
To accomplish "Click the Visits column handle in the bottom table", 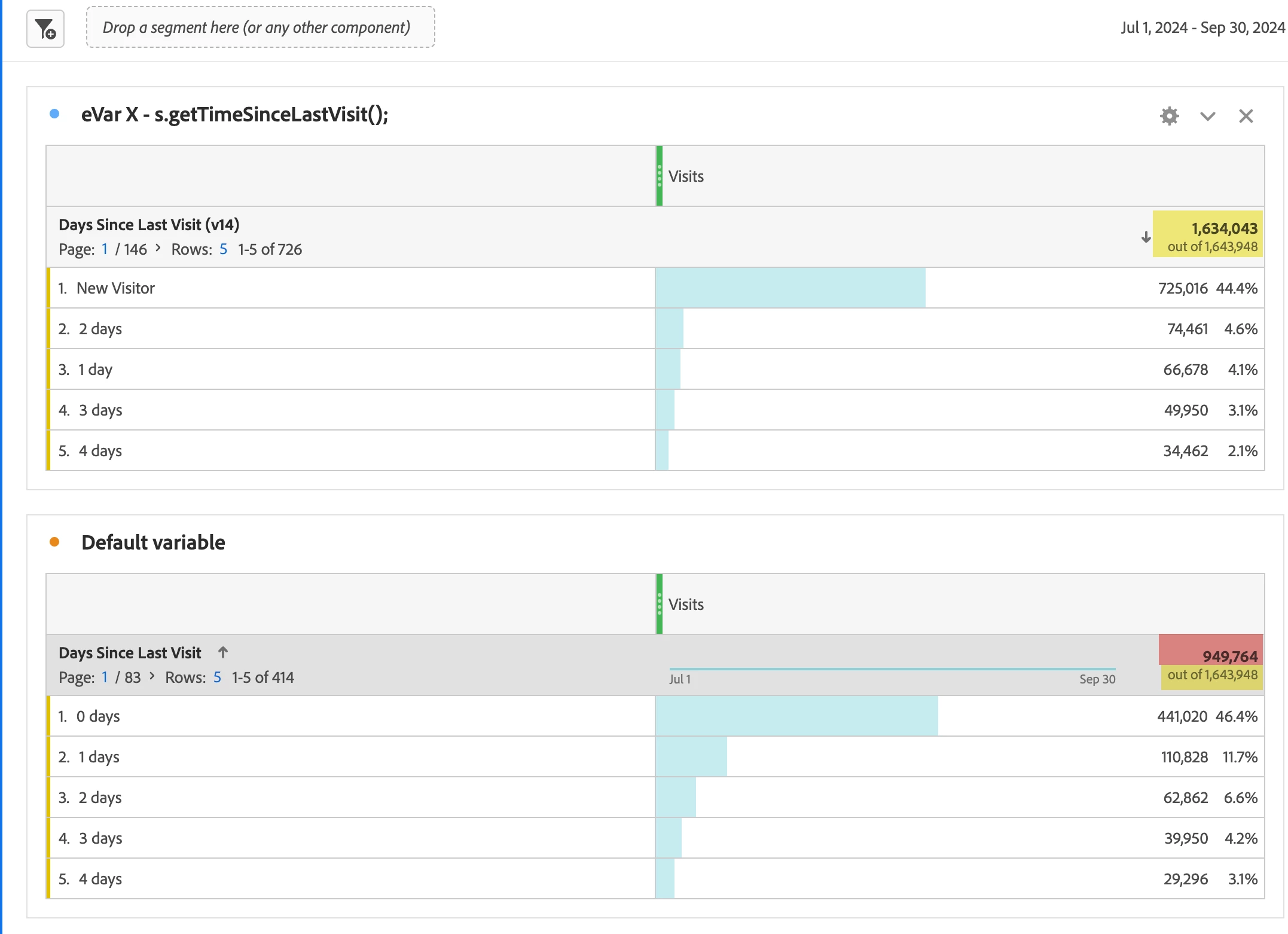I will tap(659, 604).
